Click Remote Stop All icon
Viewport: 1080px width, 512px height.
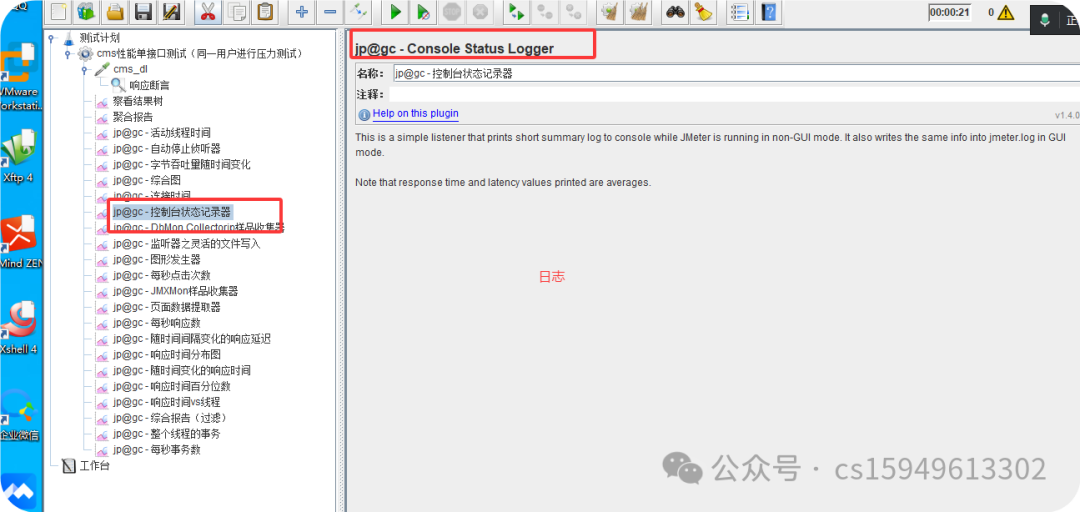[x=545, y=11]
